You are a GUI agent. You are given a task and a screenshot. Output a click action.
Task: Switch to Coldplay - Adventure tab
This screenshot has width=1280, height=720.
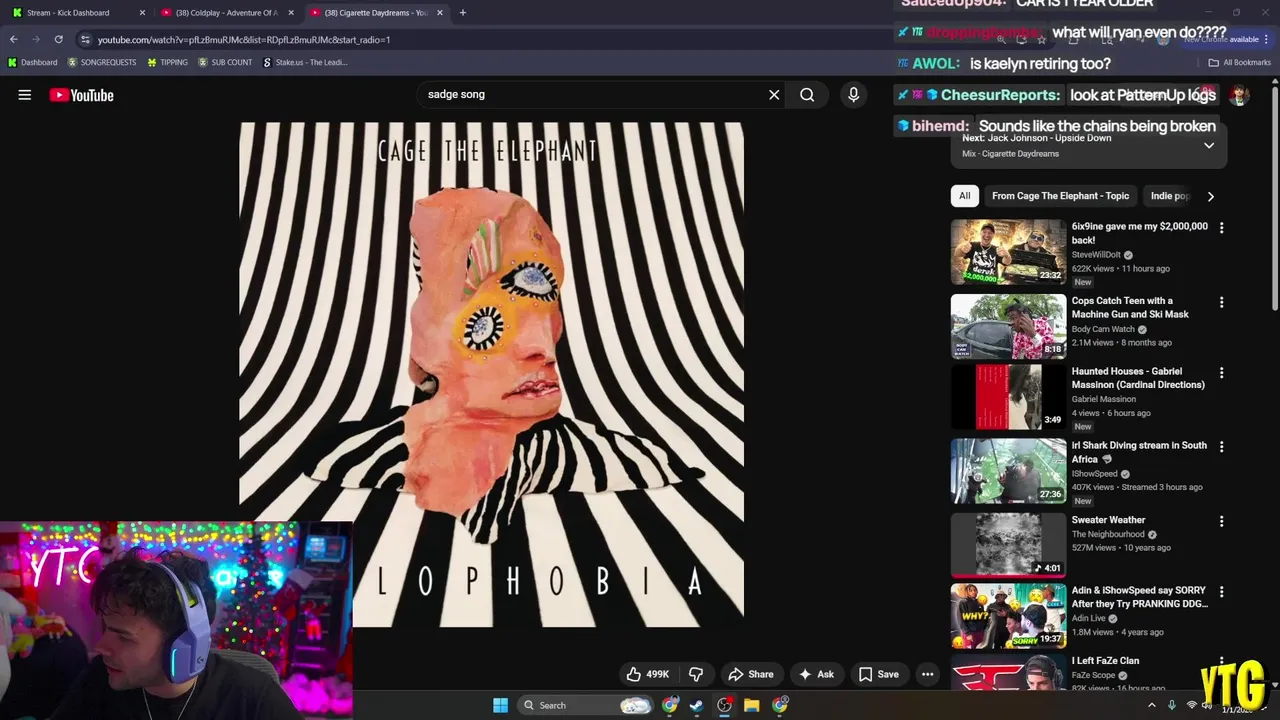[x=226, y=13]
